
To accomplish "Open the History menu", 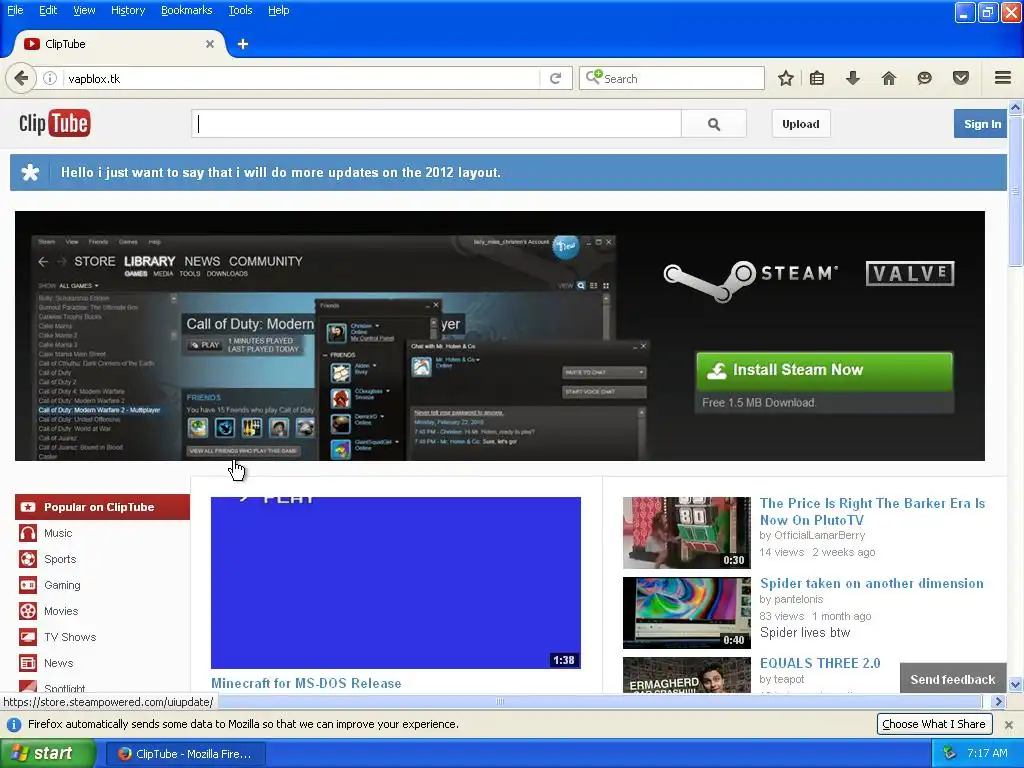I will tap(127, 10).
